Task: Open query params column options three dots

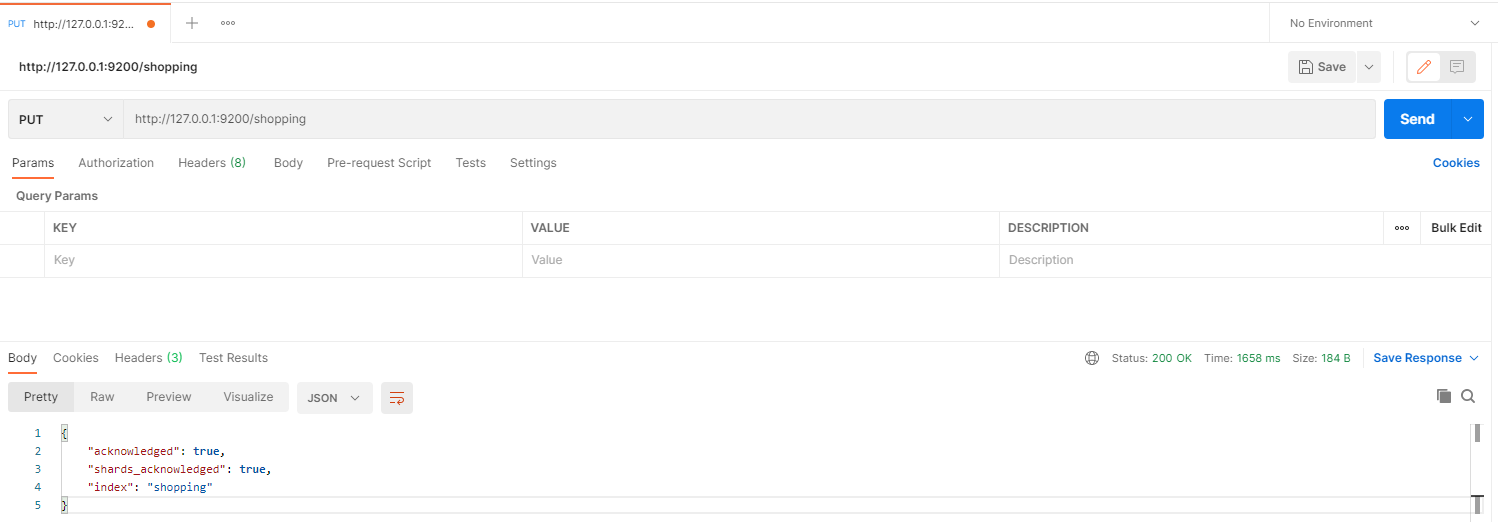Action: (x=1402, y=228)
